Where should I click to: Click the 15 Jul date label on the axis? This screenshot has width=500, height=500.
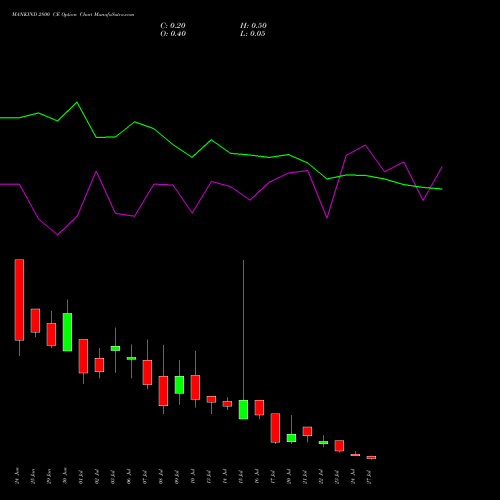[241, 477]
